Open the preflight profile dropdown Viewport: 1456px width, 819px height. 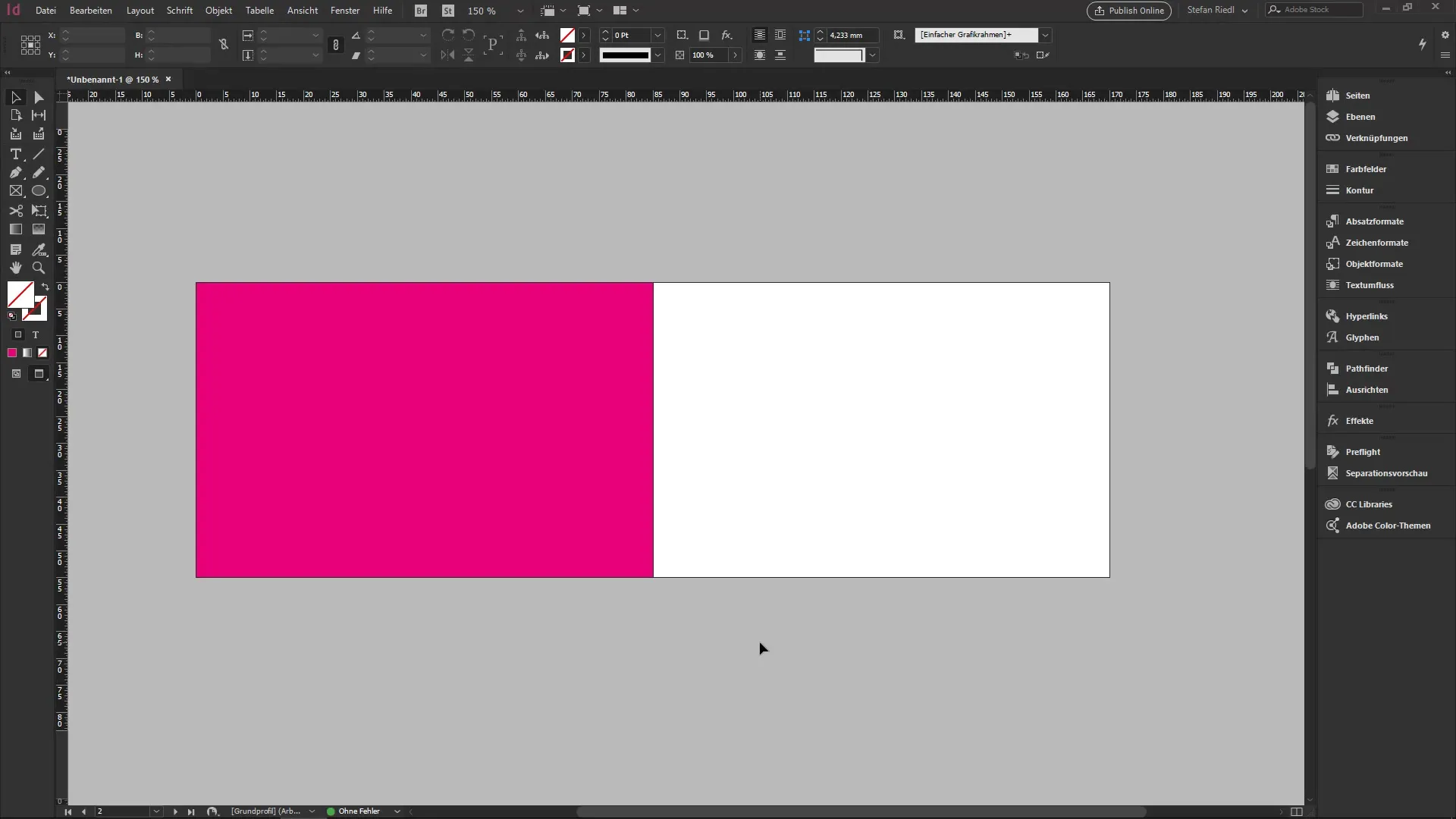[312, 811]
